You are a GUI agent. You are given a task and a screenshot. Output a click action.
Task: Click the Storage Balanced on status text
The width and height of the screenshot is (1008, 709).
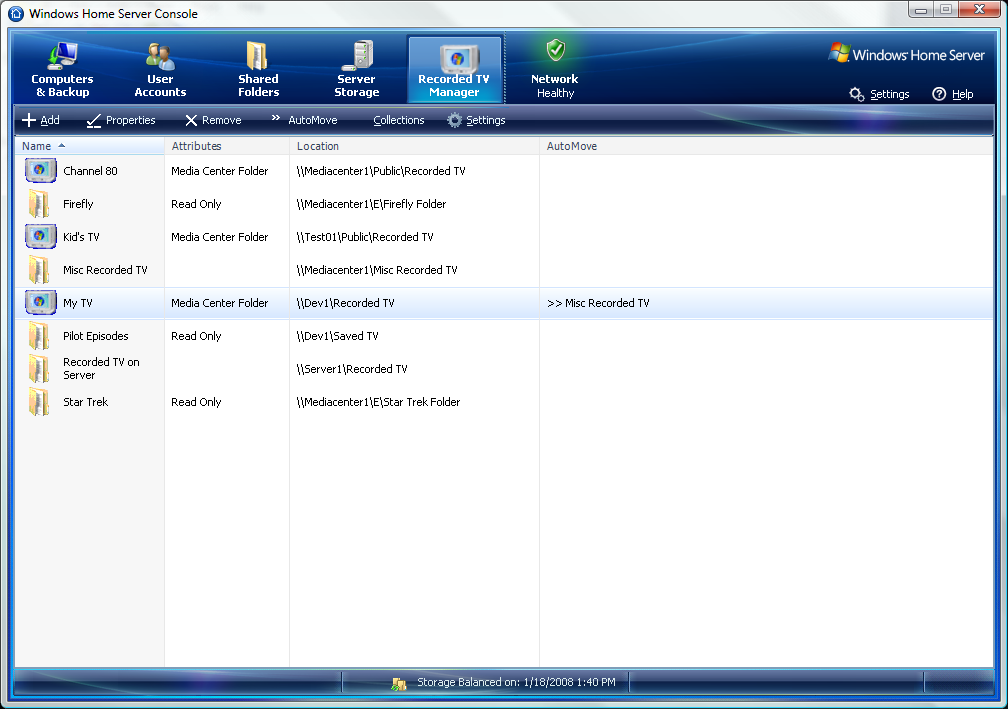(516, 682)
